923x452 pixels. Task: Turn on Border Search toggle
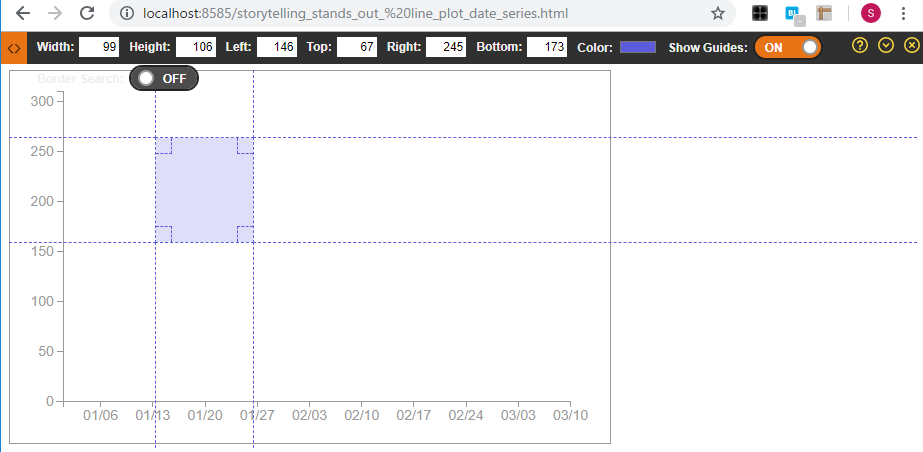pyautogui.click(x=164, y=78)
